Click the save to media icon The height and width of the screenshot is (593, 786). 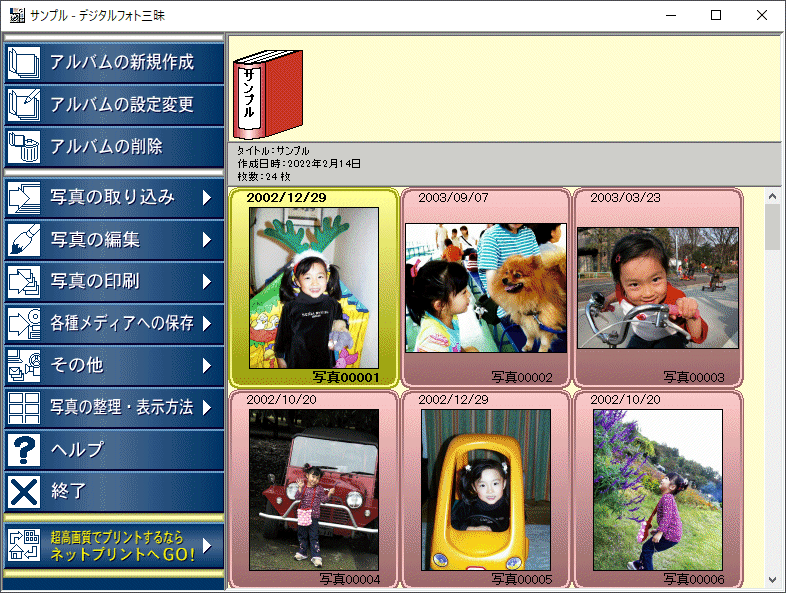(x=24, y=324)
